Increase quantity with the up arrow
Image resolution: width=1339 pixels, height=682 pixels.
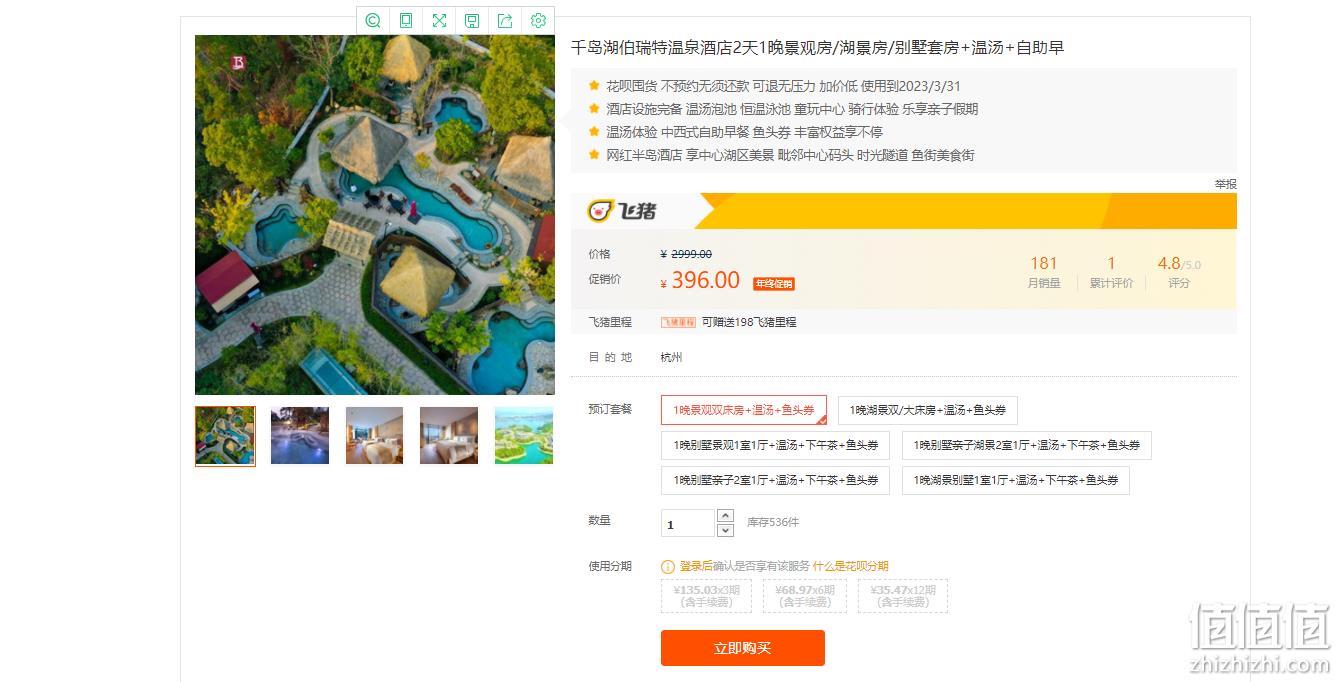click(x=726, y=516)
